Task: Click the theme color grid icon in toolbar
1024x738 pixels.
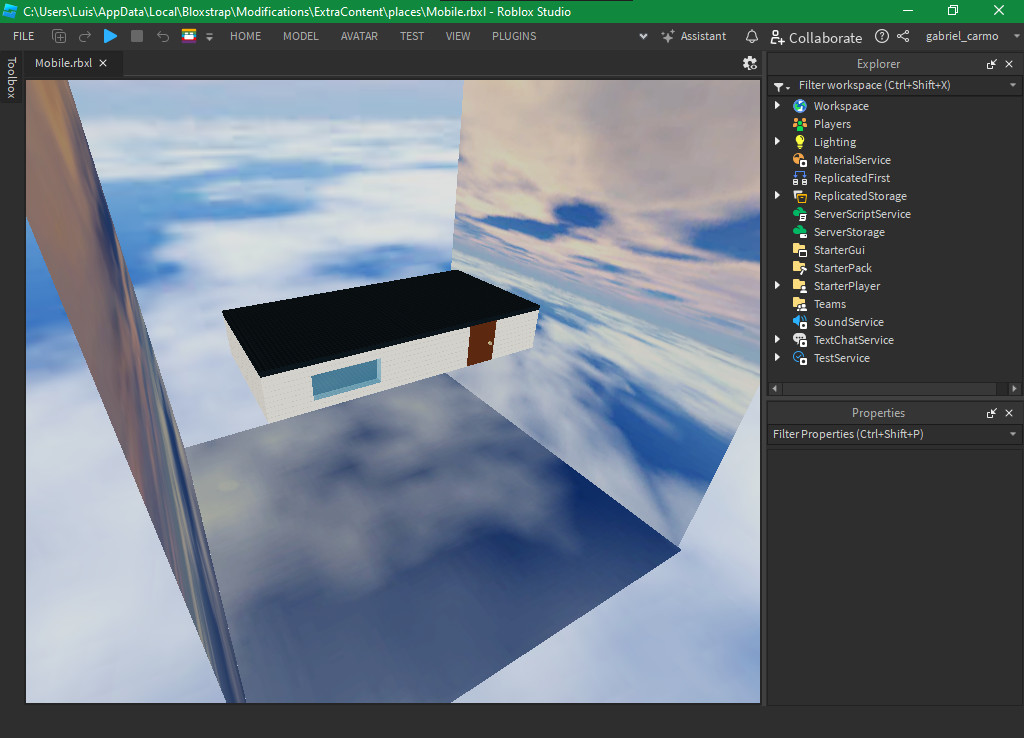Action: [x=188, y=36]
